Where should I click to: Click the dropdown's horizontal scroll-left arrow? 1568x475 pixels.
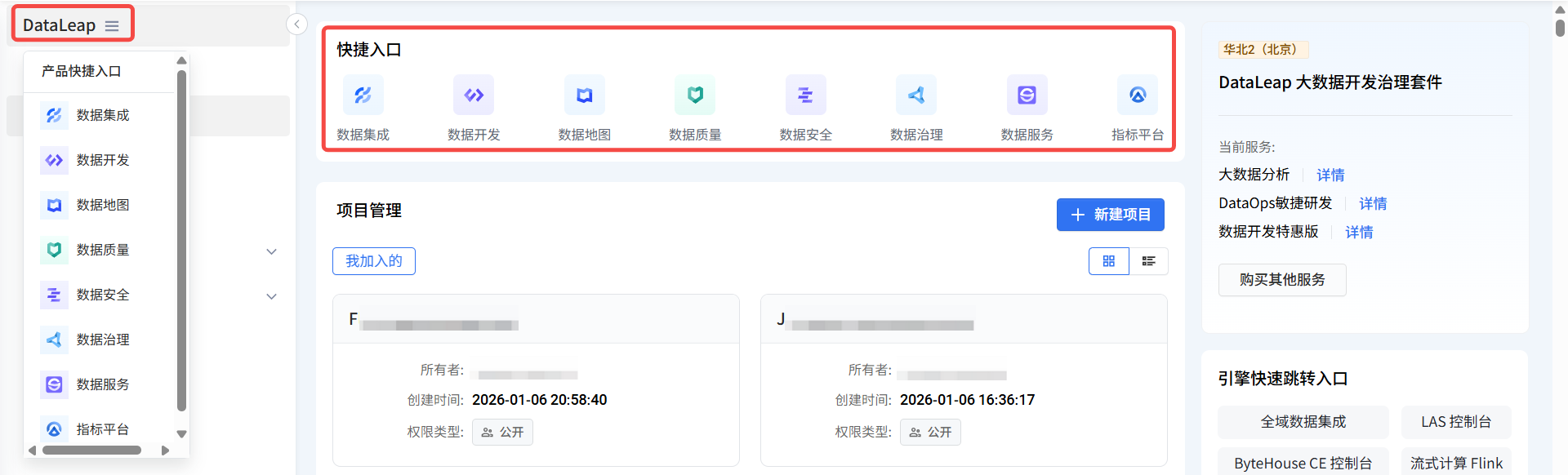tap(32, 451)
